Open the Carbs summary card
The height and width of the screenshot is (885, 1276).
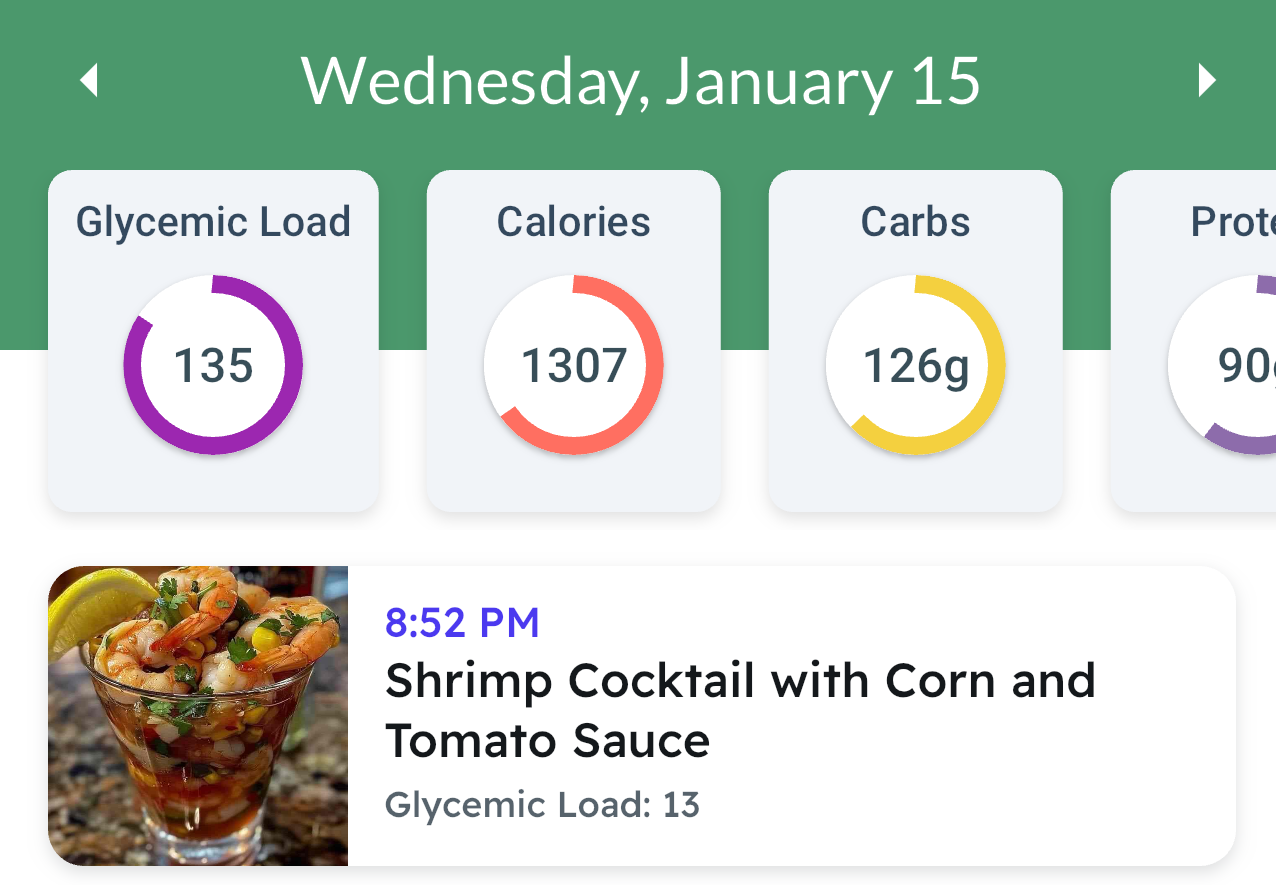click(x=916, y=341)
